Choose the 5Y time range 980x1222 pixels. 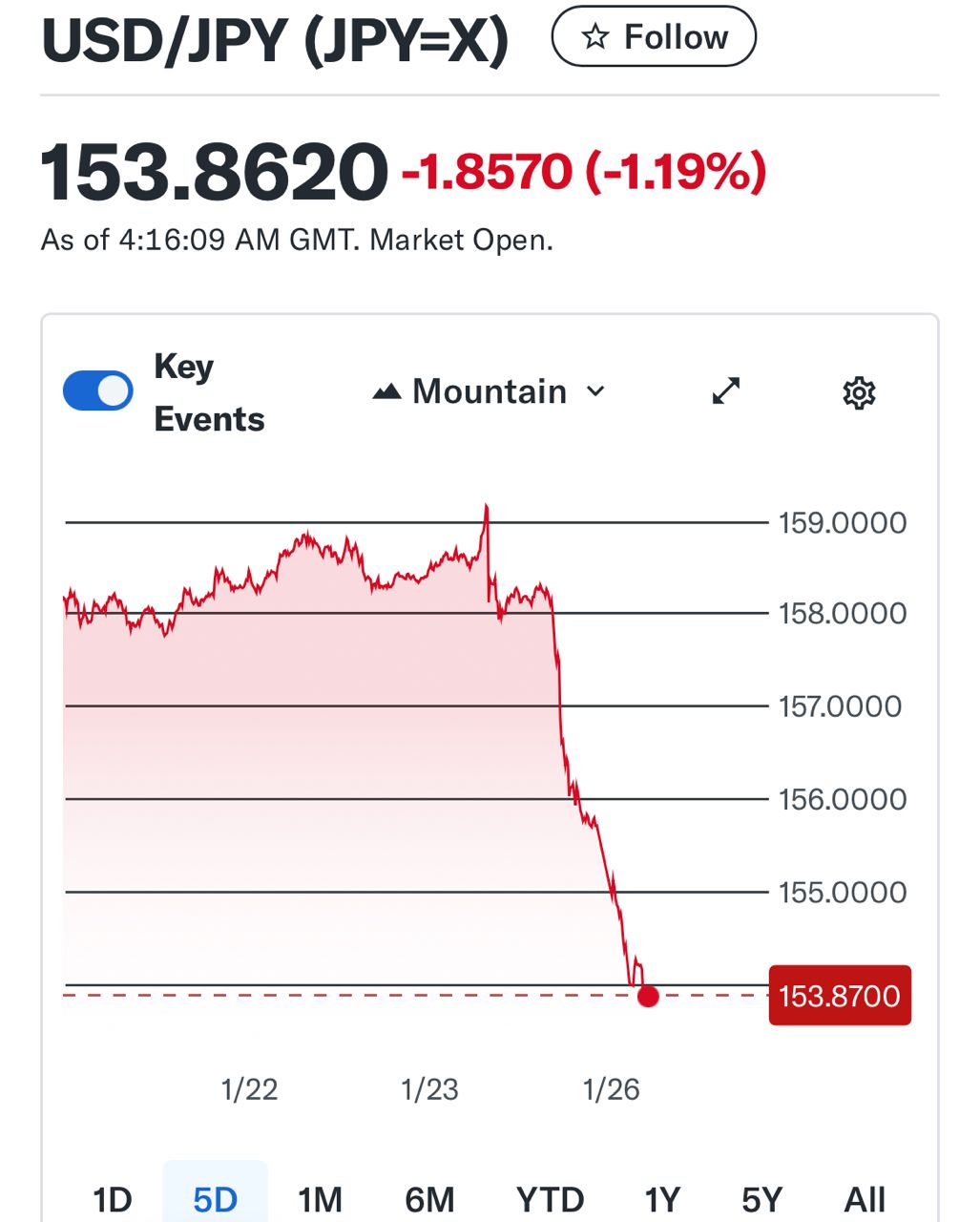pyautogui.click(x=761, y=1198)
